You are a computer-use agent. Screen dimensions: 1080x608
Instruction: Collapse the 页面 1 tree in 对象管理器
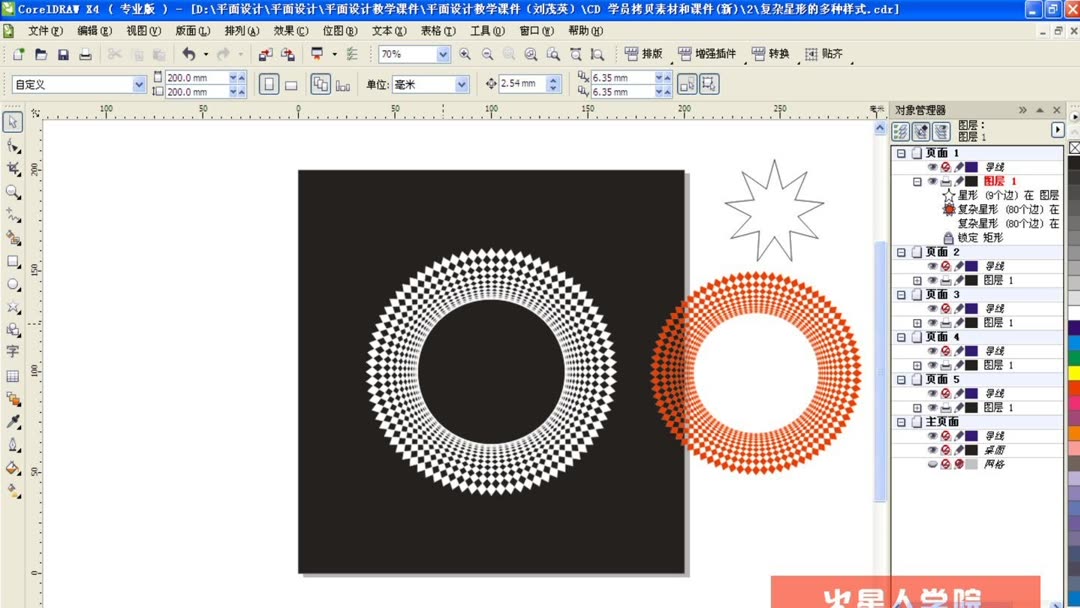pyautogui.click(x=903, y=153)
